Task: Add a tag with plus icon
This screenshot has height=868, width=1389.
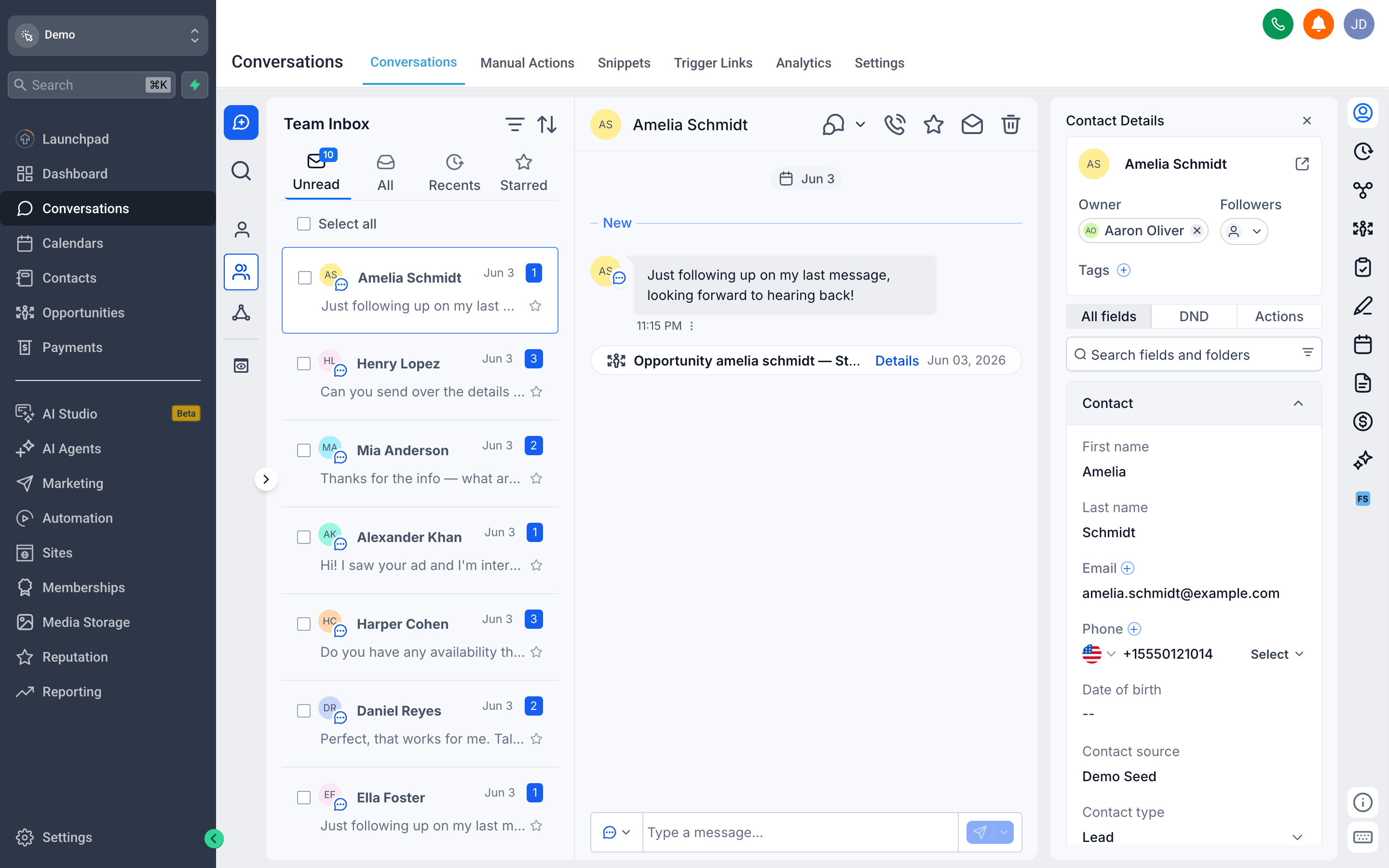Action: click(x=1123, y=271)
